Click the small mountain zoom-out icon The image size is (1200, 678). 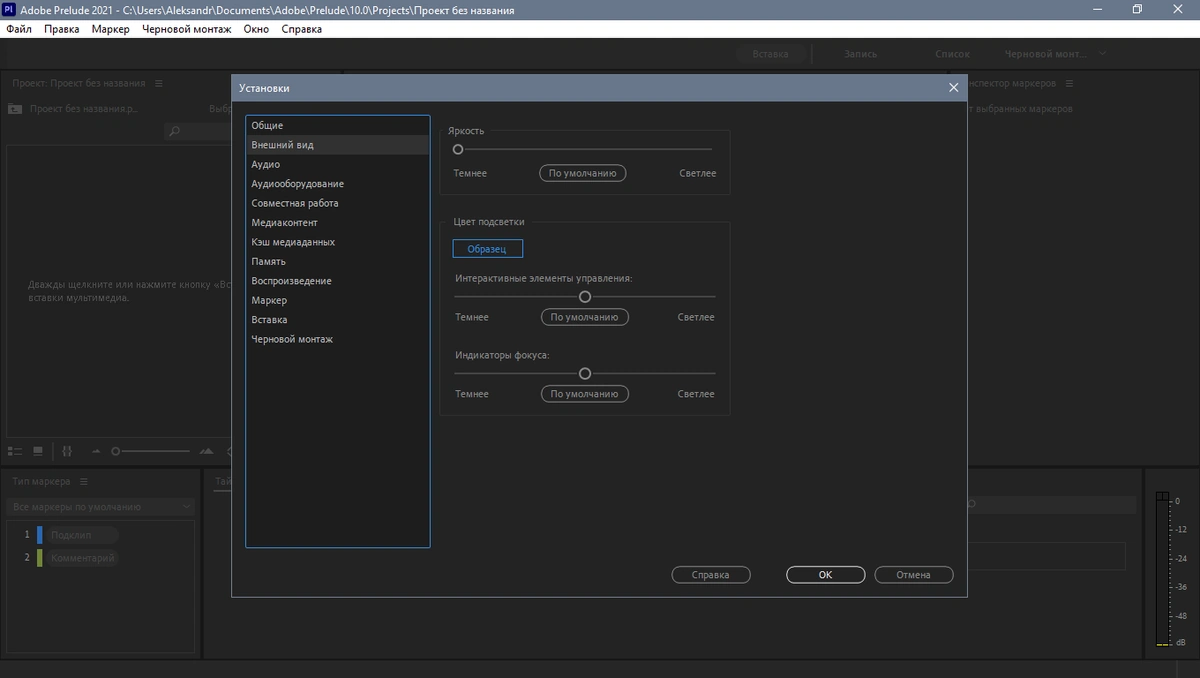[x=96, y=452]
